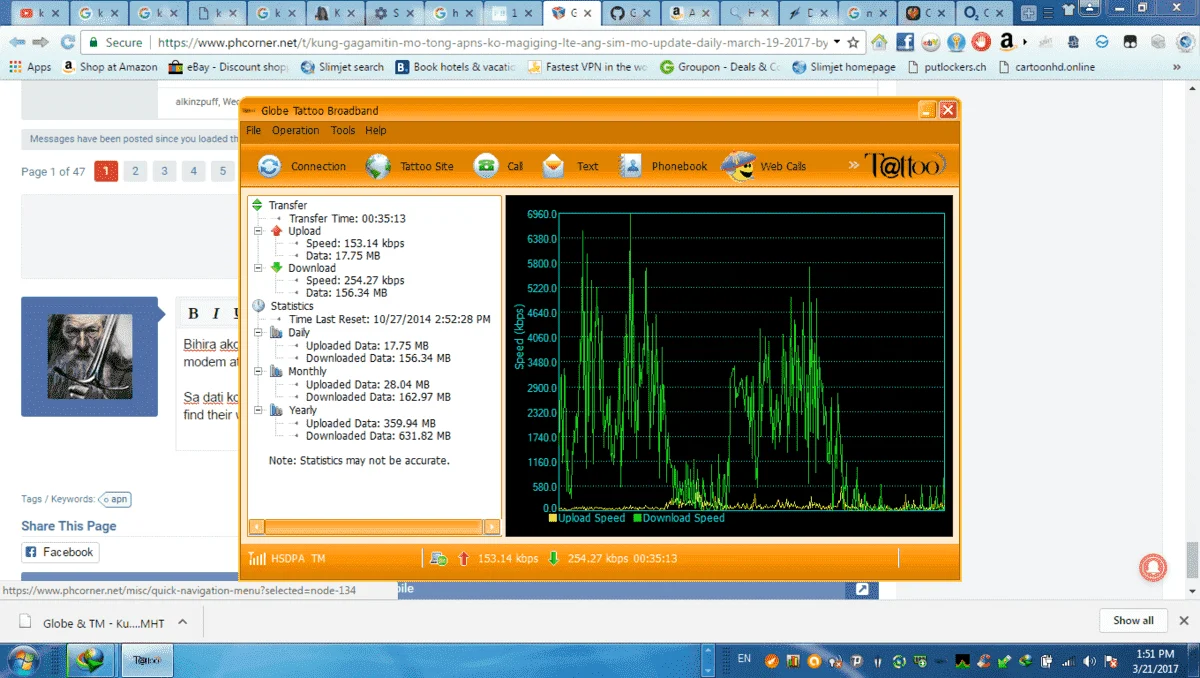This screenshot has height=678, width=1200.
Task: Close the downloads bar
Action: (1183, 620)
